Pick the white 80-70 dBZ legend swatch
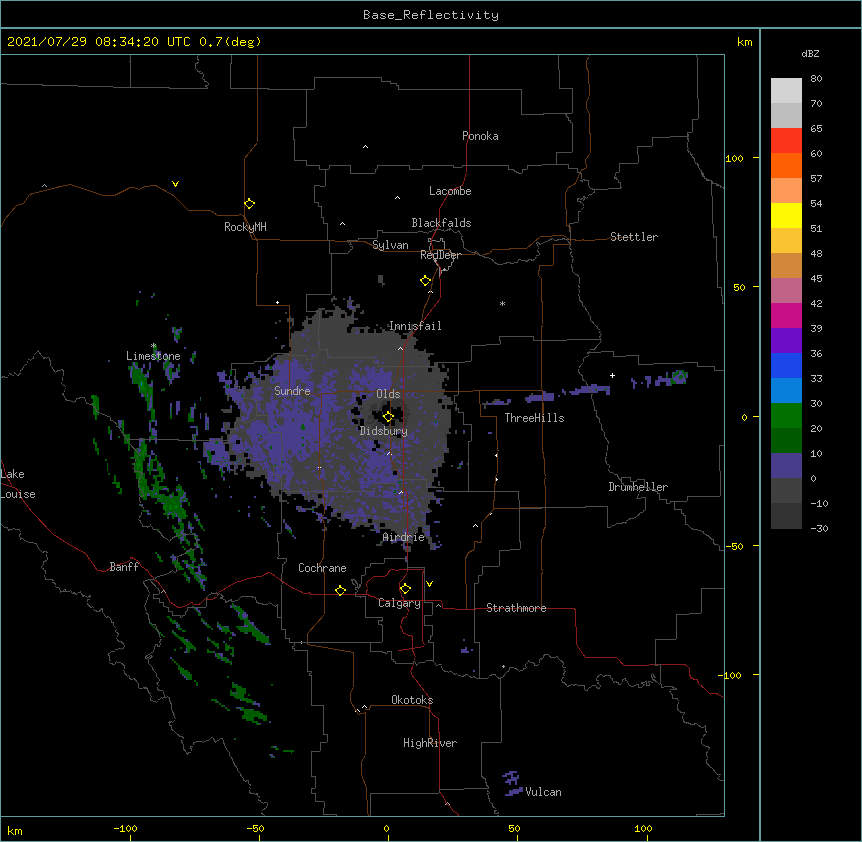862x842 pixels. point(786,91)
